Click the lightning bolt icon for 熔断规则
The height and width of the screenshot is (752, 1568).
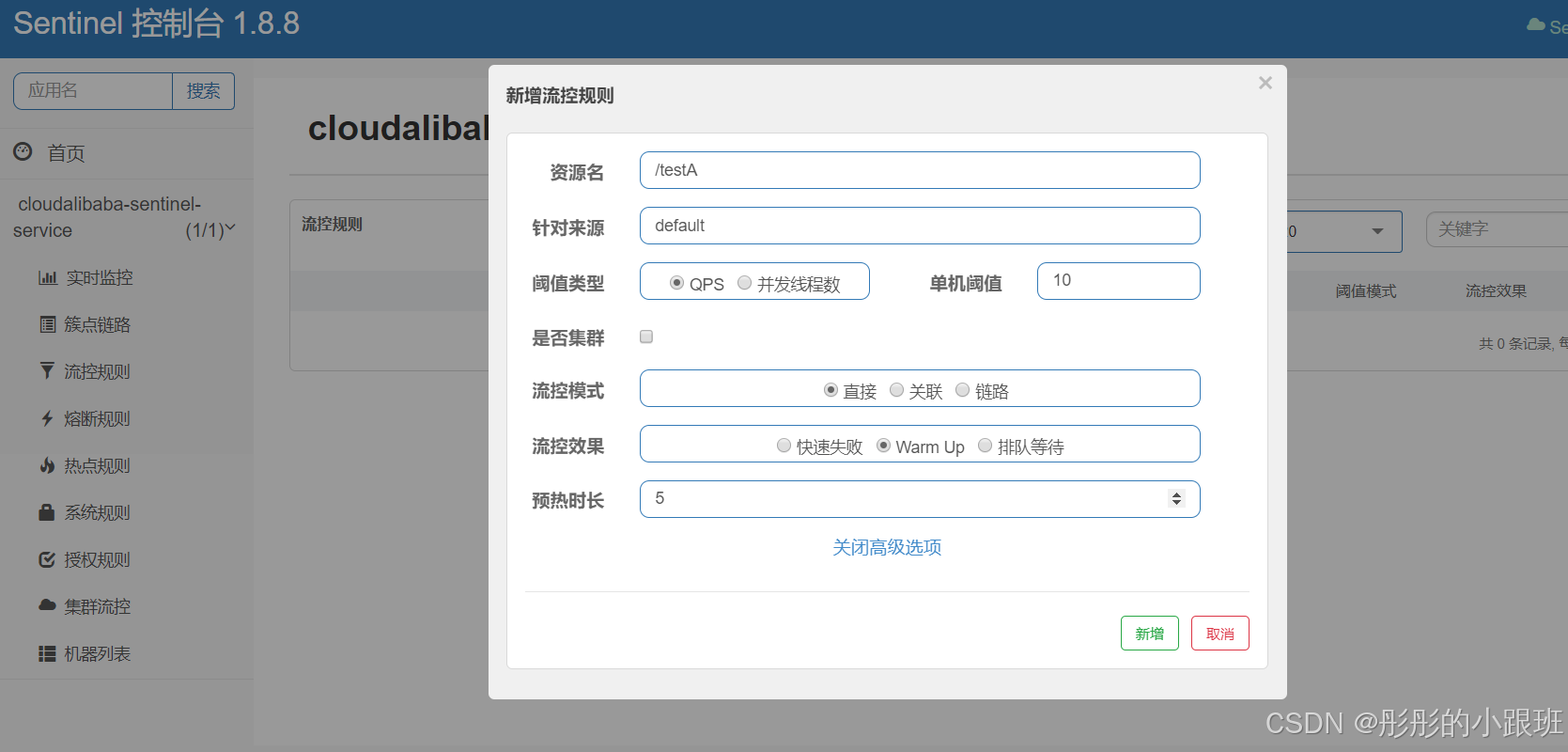tap(47, 418)
